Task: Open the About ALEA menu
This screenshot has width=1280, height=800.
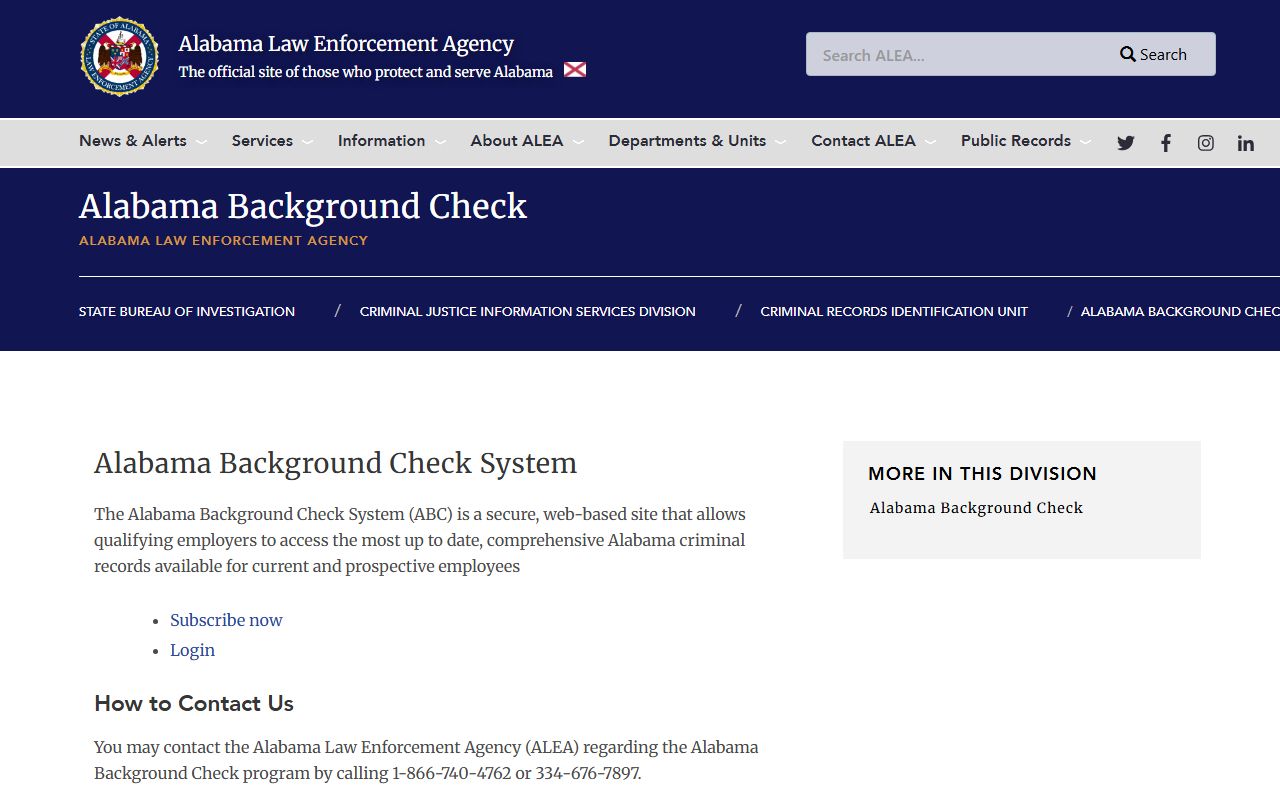Action: click(x=517, y=141)
